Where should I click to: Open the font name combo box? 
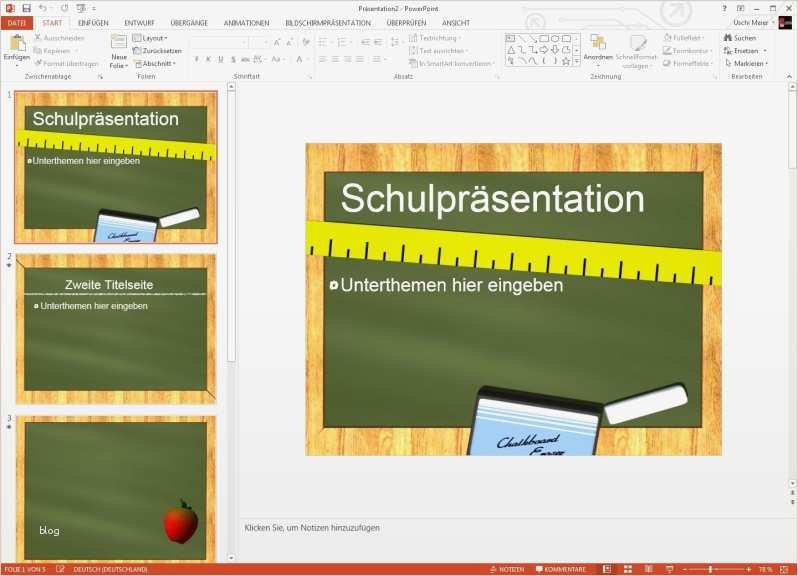pos(220,43)
